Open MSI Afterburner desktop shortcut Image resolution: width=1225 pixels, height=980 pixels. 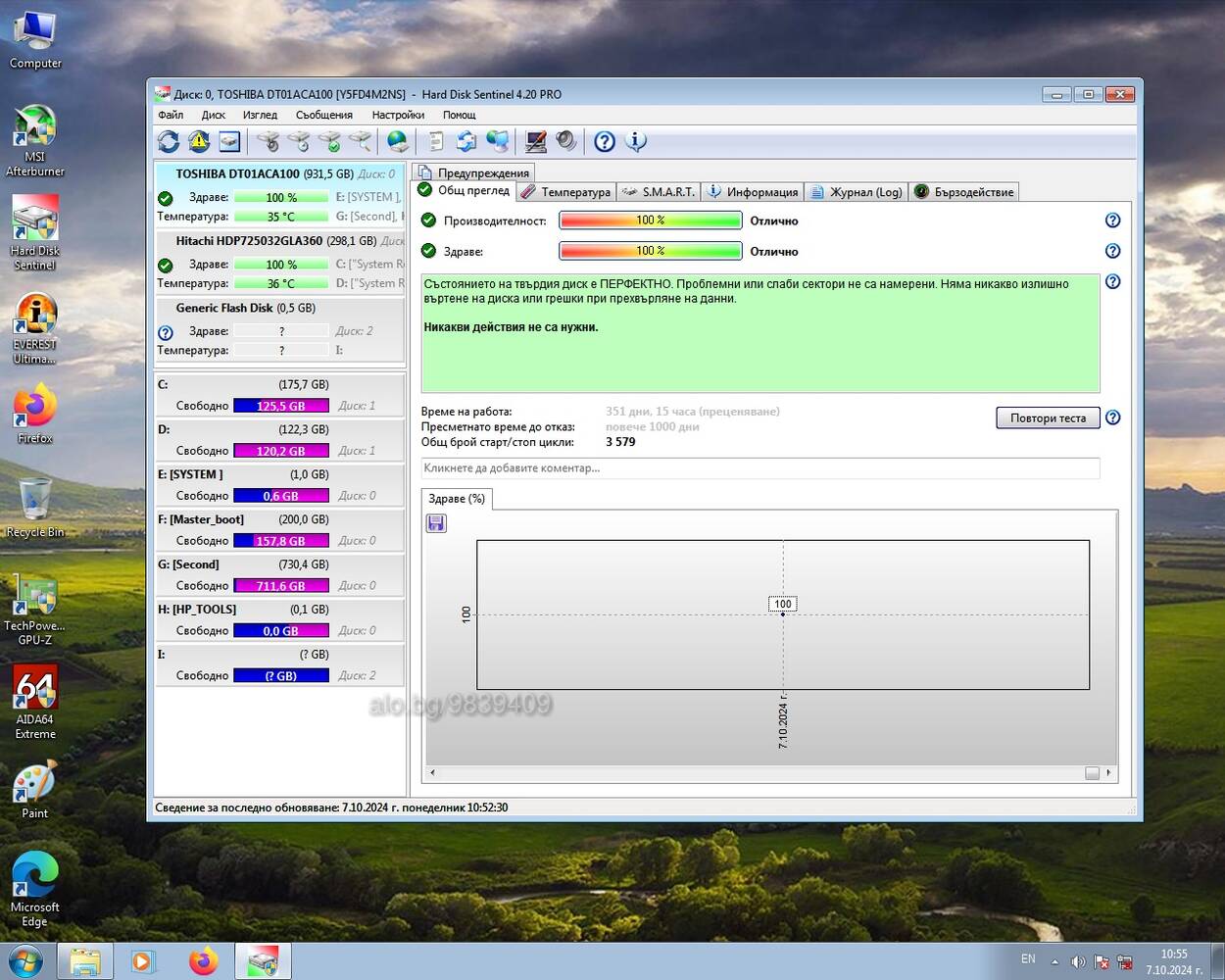(35, 140)
